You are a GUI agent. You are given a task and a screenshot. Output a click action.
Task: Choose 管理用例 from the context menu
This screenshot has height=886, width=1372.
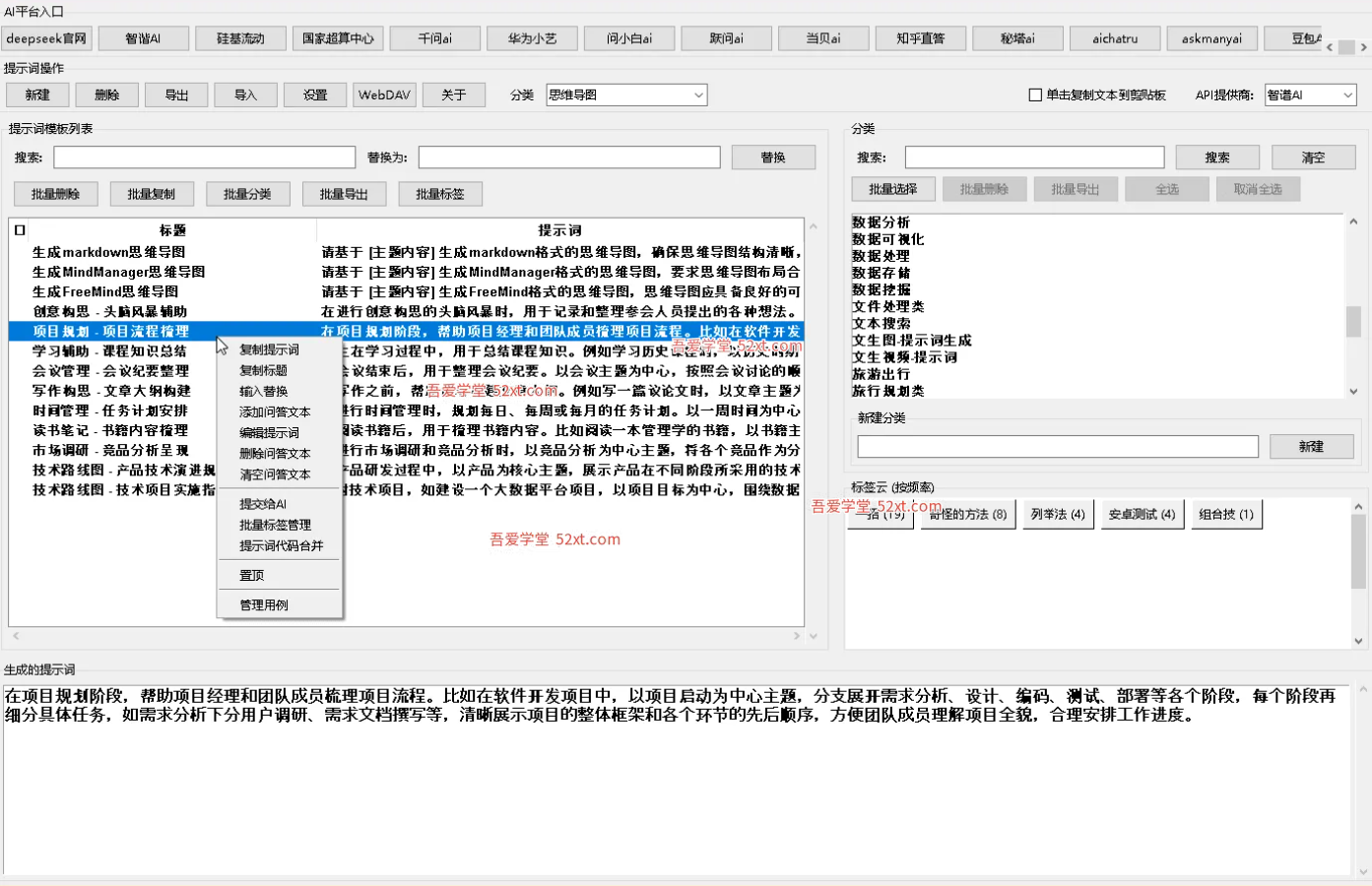coord(280,604)
